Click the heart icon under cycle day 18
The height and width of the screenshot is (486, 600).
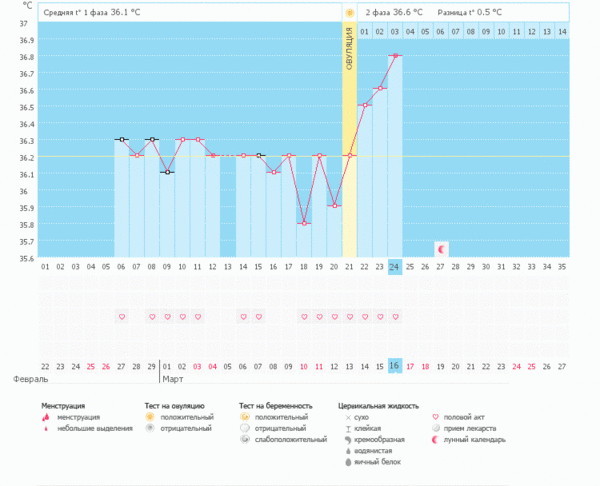(x=304, y=317)
